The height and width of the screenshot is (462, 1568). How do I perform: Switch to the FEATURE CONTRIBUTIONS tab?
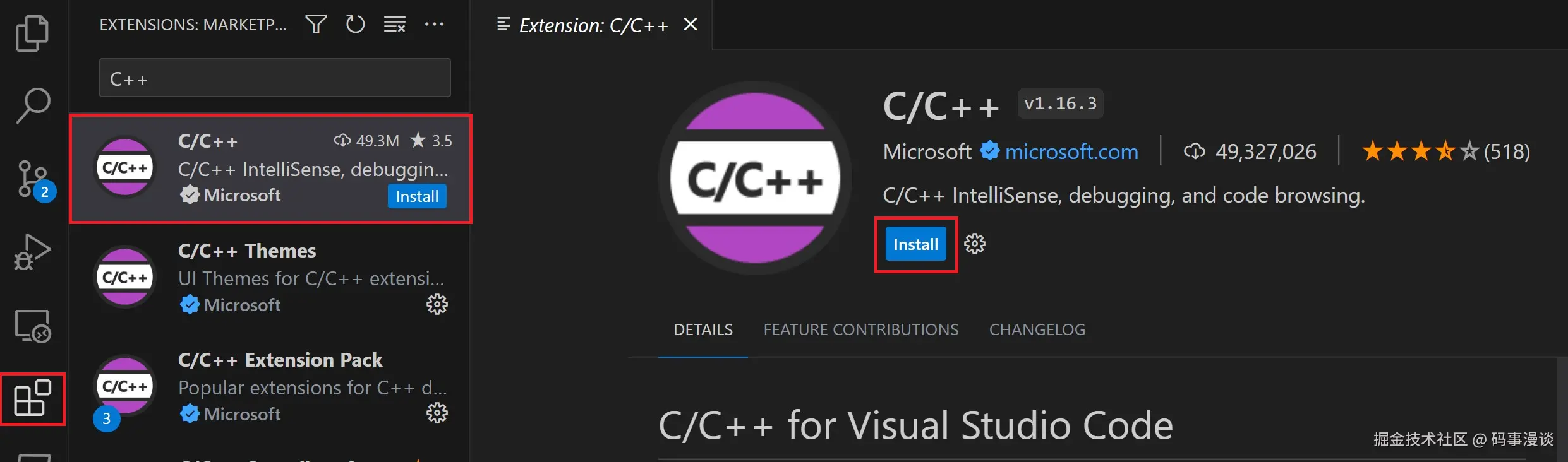click(x=860, y=329)
